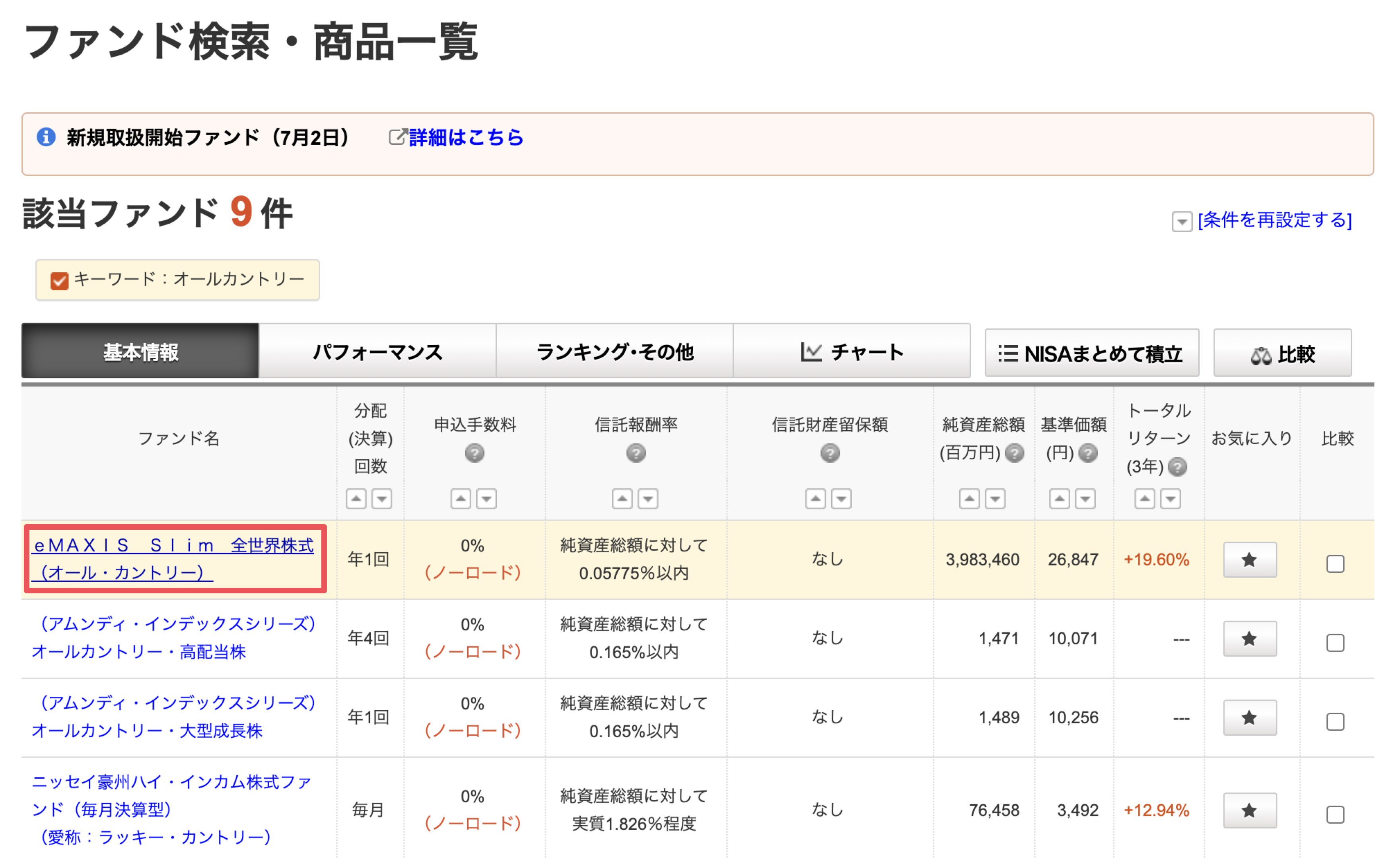Open アムンディ オールカントリー・高配当株 fund link
This screenshot has height=859, width=1400.
[x=173, y=637]
